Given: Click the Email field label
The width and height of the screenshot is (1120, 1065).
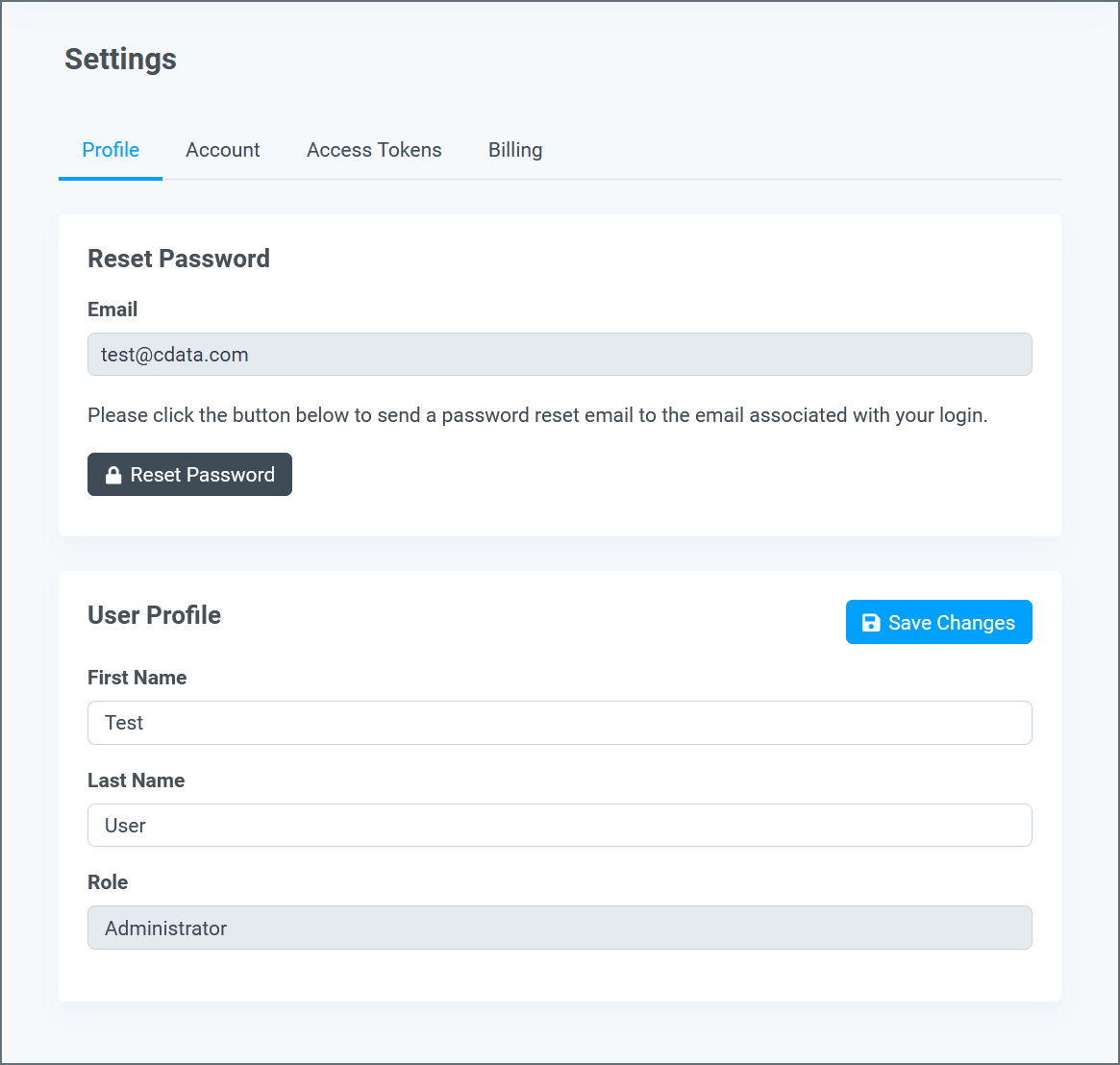Looking at the screenshot, I should [x=112, y=310].
